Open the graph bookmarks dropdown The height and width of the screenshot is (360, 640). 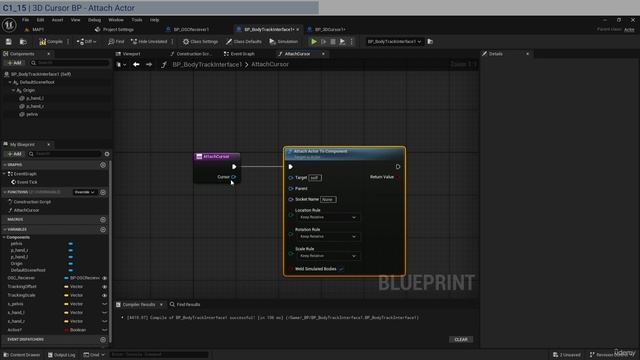tap(121, 64)
